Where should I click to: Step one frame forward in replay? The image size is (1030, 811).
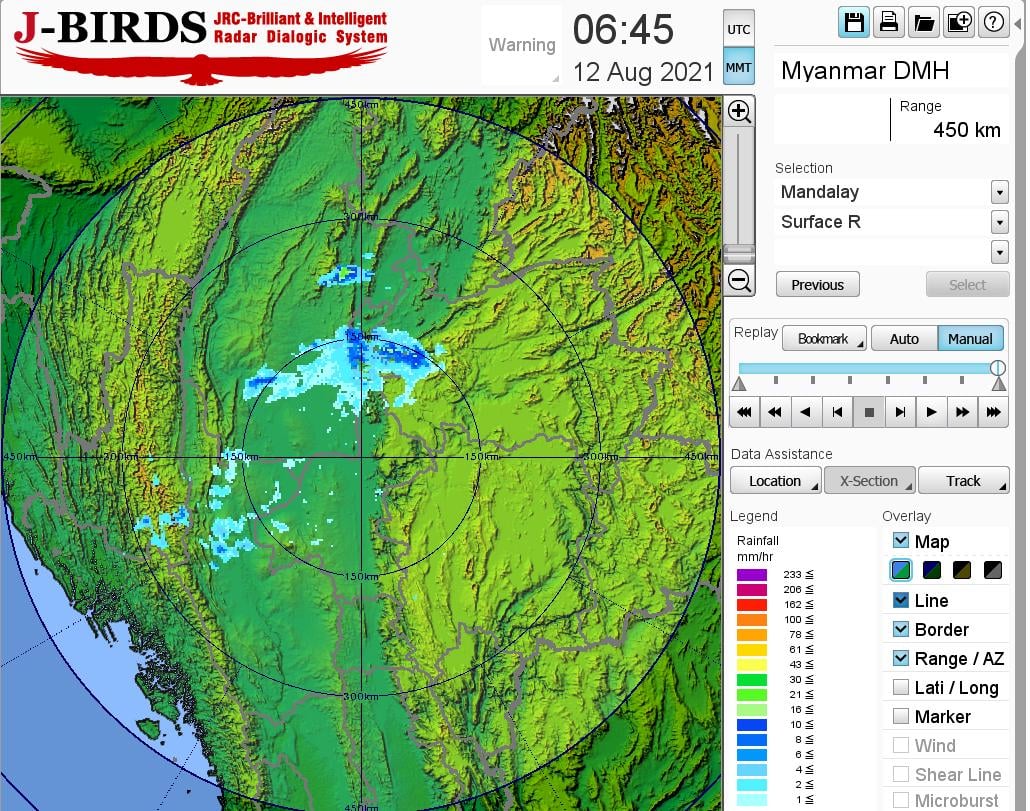pos(900,411)
